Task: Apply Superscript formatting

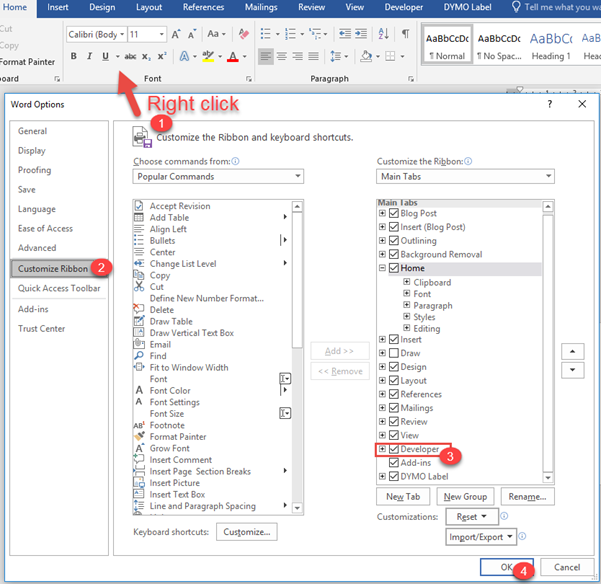Action: (162, 56)
